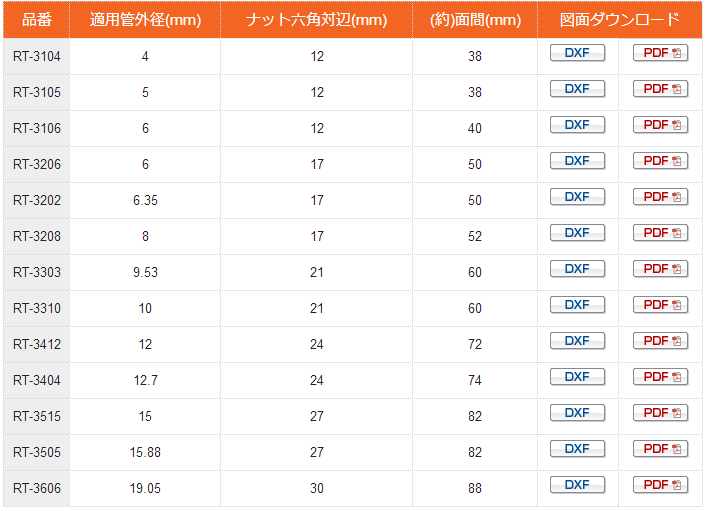Download DXF drawing for RT-3105

click(577, 89)
